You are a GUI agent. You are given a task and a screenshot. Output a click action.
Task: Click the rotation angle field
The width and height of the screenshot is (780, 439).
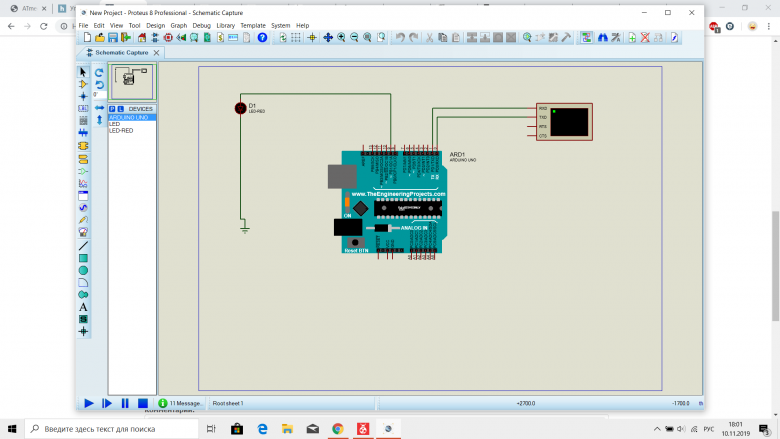click(x=98, y=94)
